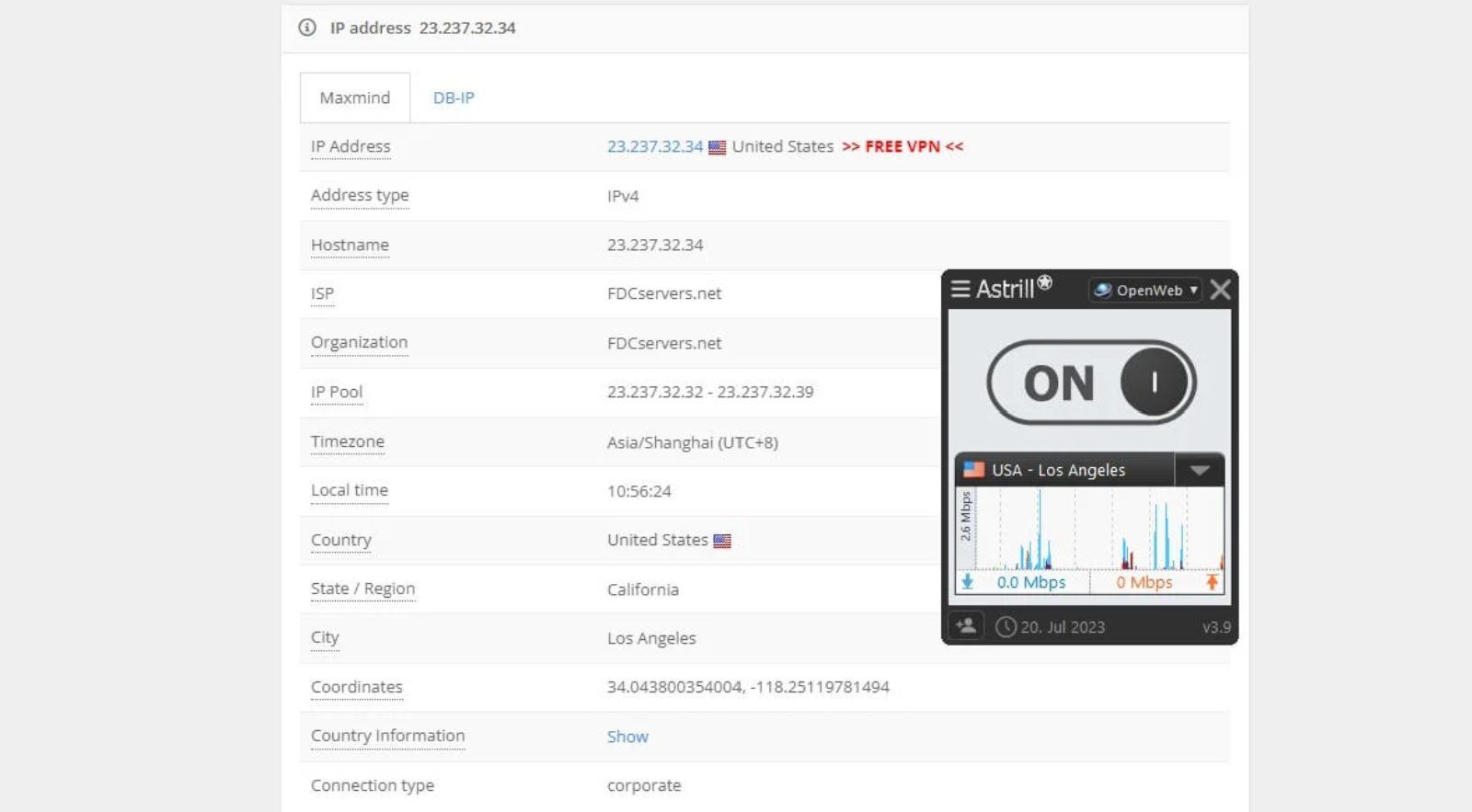Select the Hostname value 23.237.32.34

[x=655, y=245]
